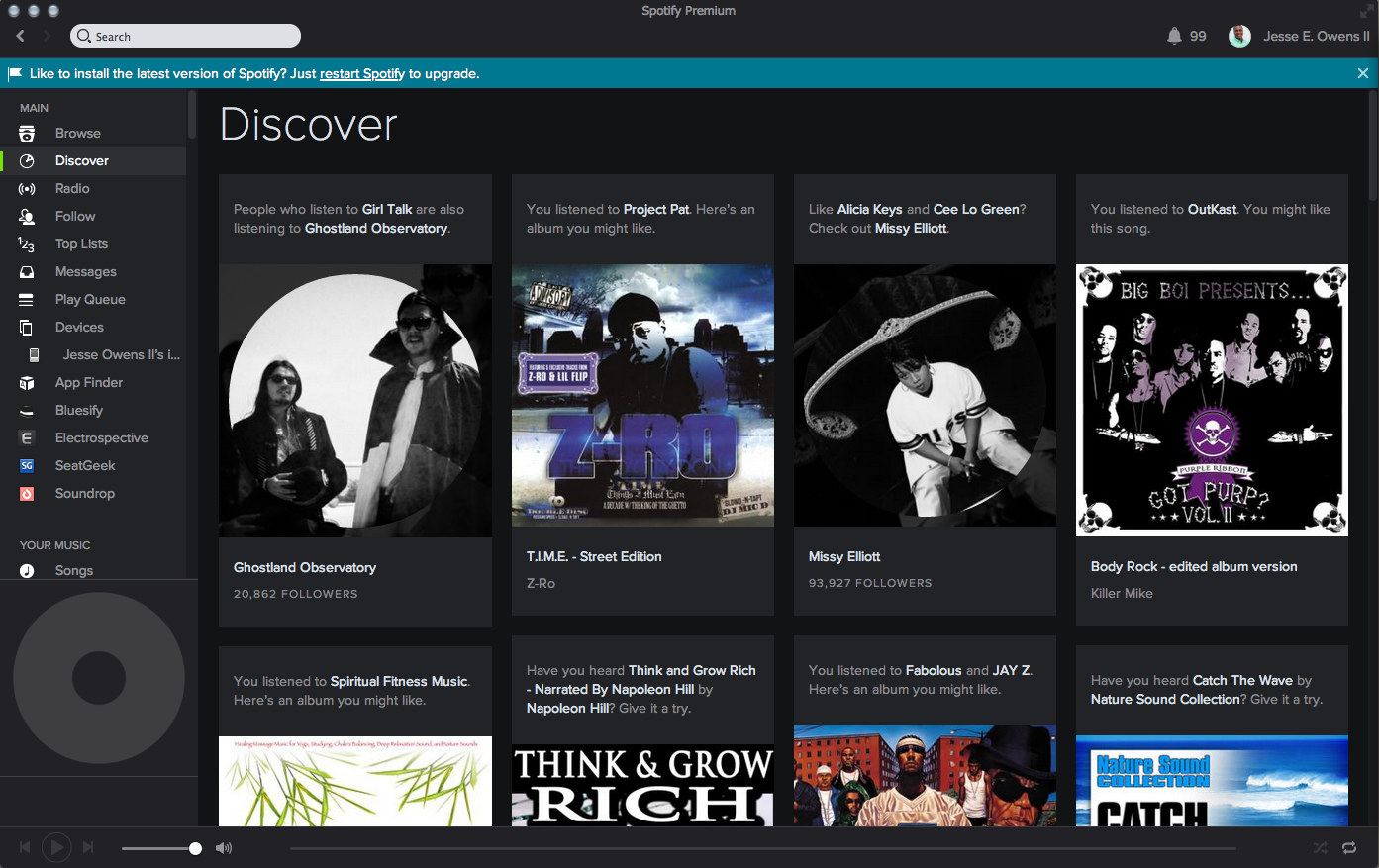Open Jesse E. Owens II account menu
Screen dimensions: 1379x868
point(1316,36)
